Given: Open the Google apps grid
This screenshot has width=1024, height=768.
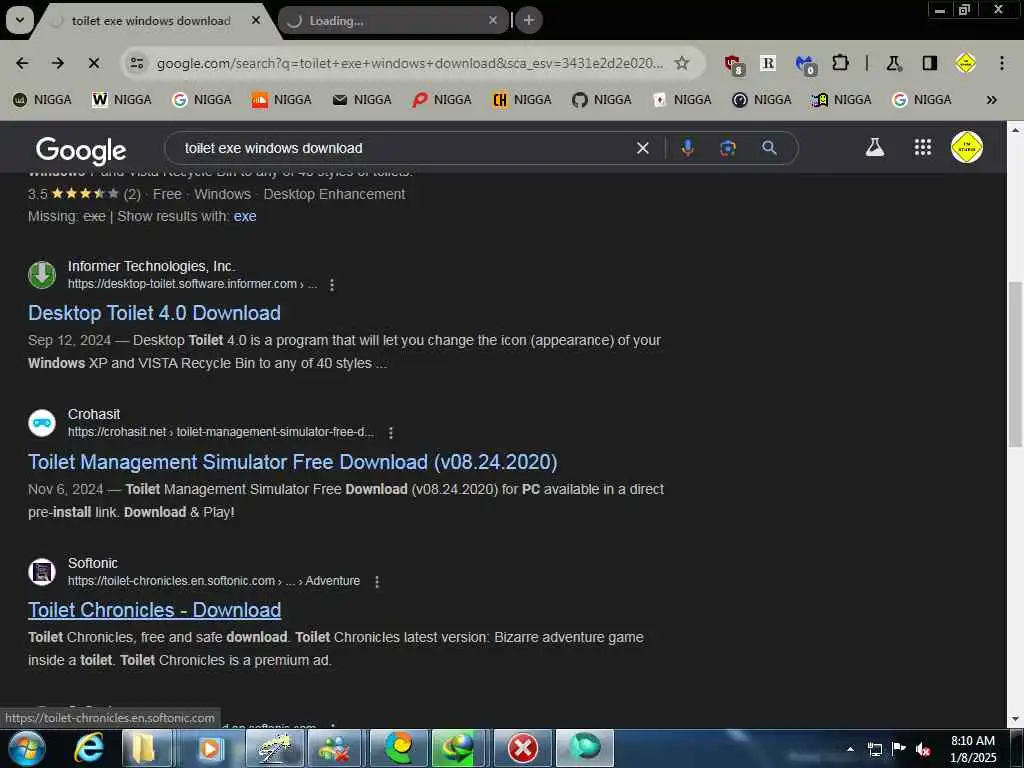Looking at the screenshot, I should (x=923, y=147).
